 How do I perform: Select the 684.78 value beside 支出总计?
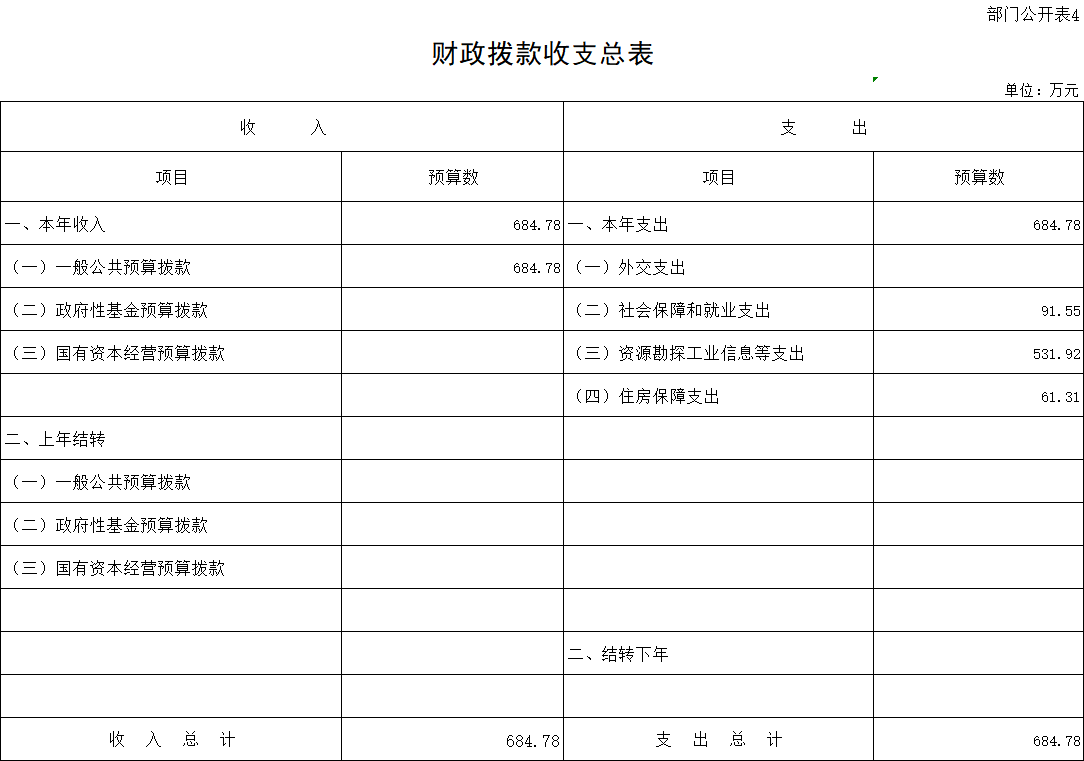[1055, 741]
